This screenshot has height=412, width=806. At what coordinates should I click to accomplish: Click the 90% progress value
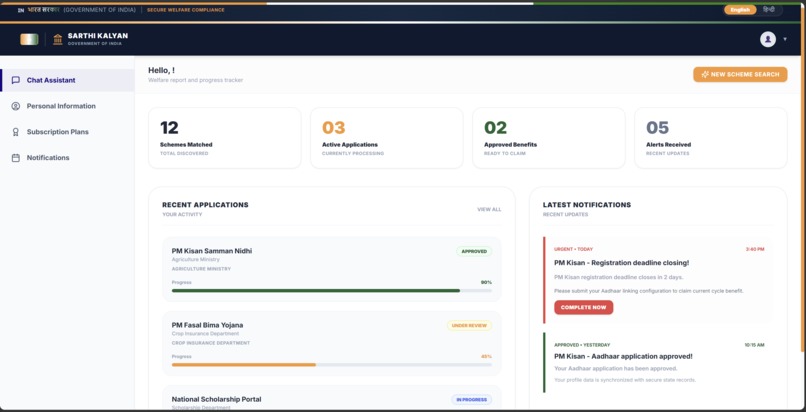486,283
